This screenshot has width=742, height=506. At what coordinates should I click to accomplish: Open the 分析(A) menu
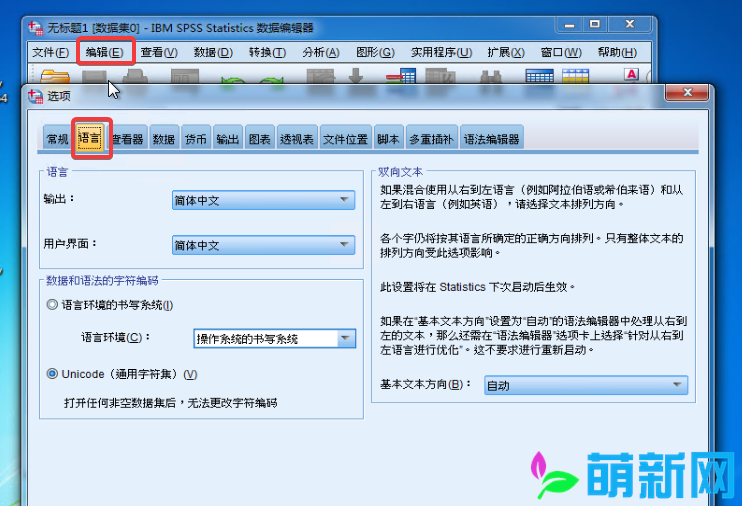321,52
